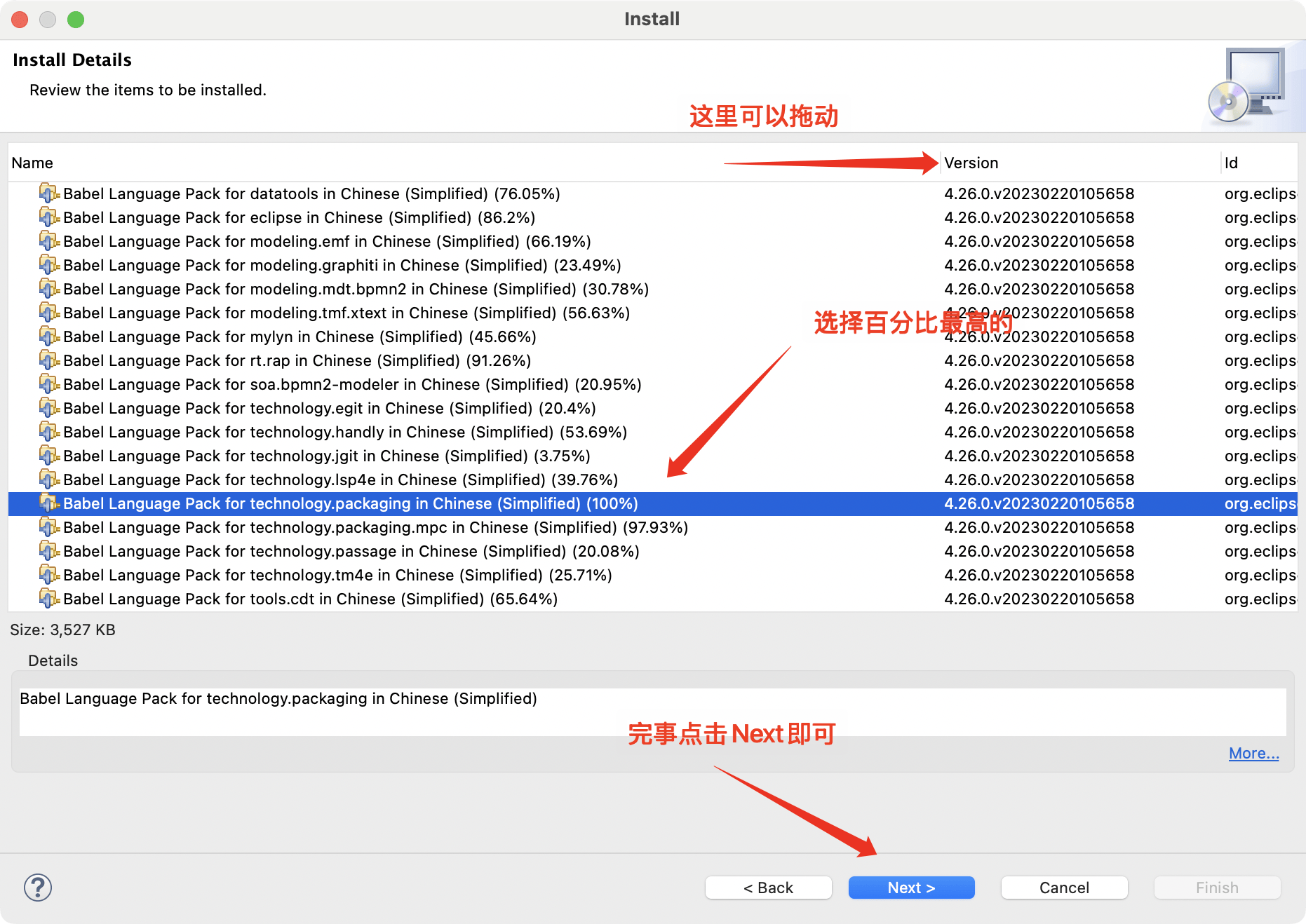This screenshot has width=1306, height=924.
Task: Go to the next install step
Action: 911,888
